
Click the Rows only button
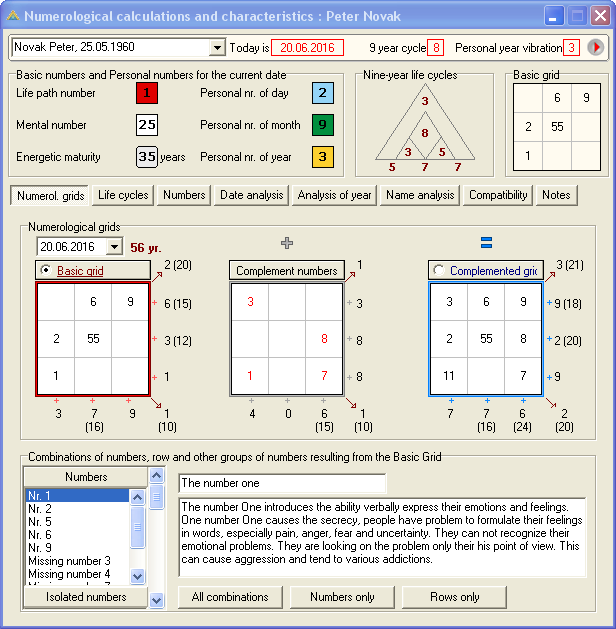point(454,597)
